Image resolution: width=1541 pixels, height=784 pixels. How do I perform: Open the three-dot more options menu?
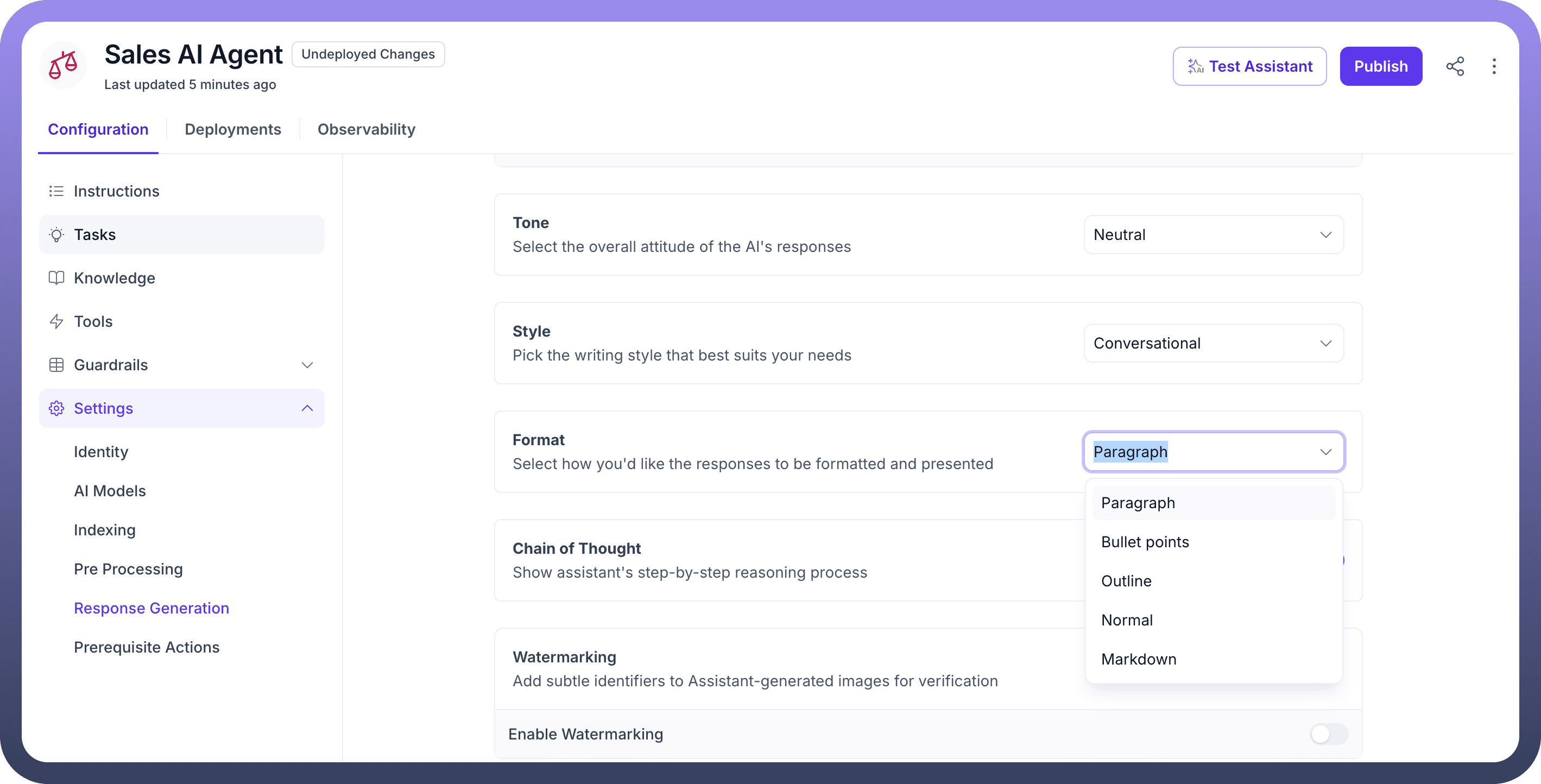1494,66
